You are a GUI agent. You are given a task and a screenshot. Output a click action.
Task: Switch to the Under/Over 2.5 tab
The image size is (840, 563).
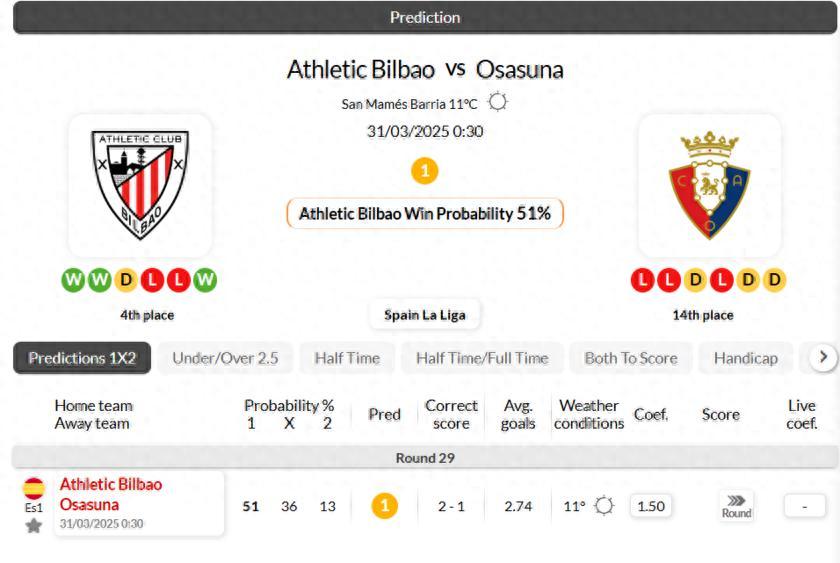(x=225, y=358)
